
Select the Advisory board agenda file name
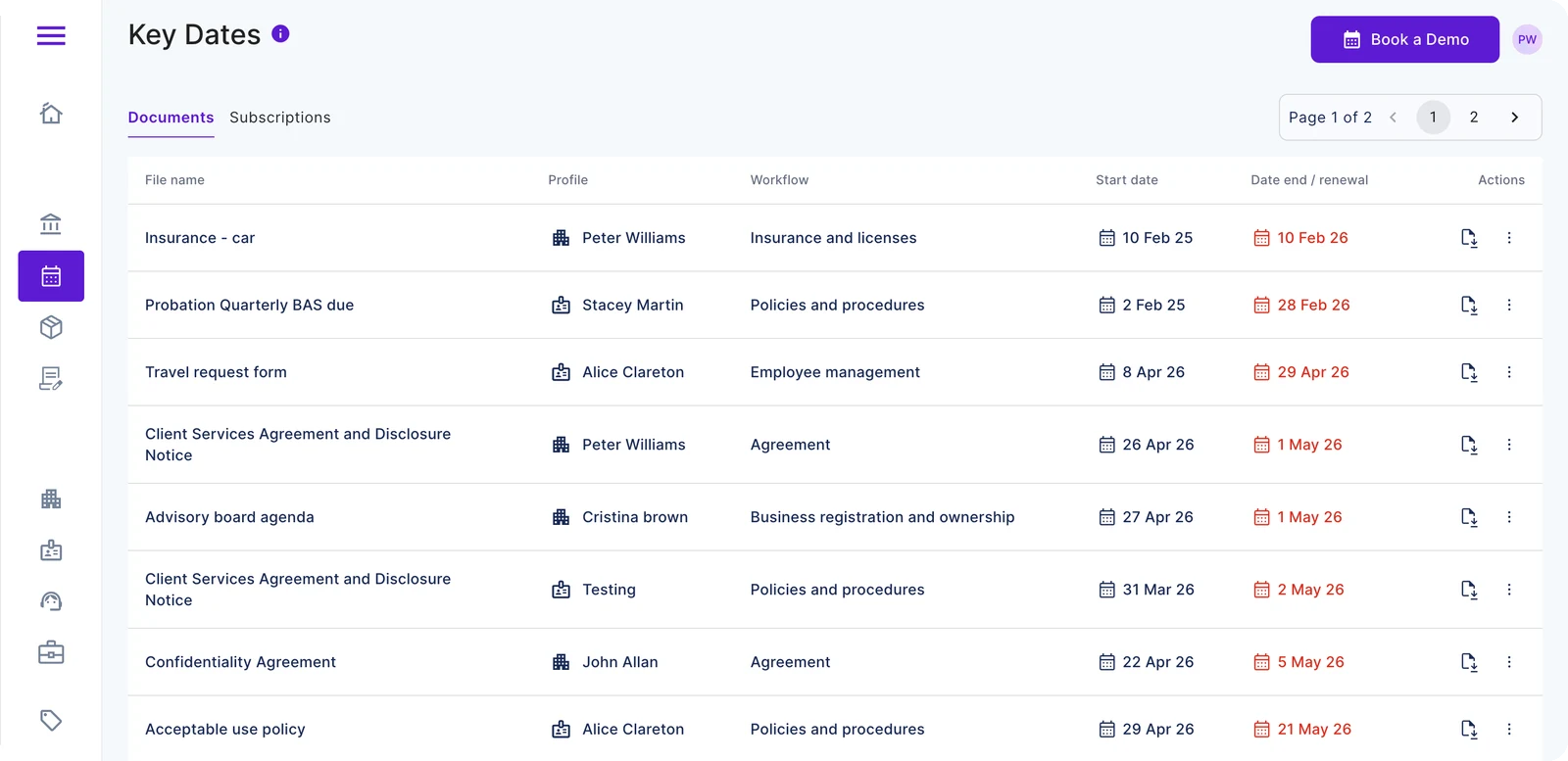coord(229,517)
